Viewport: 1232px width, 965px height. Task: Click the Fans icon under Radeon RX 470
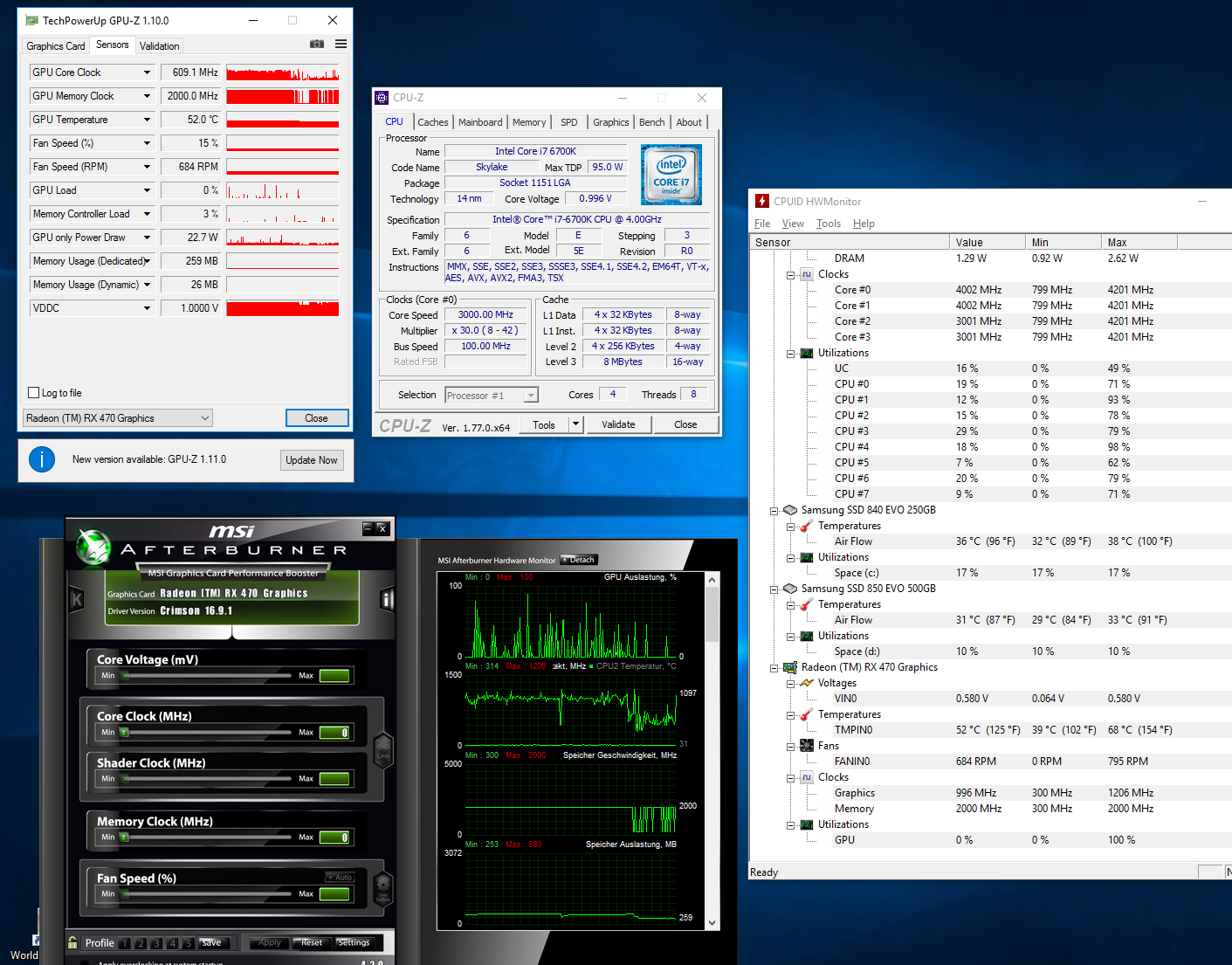807,746
